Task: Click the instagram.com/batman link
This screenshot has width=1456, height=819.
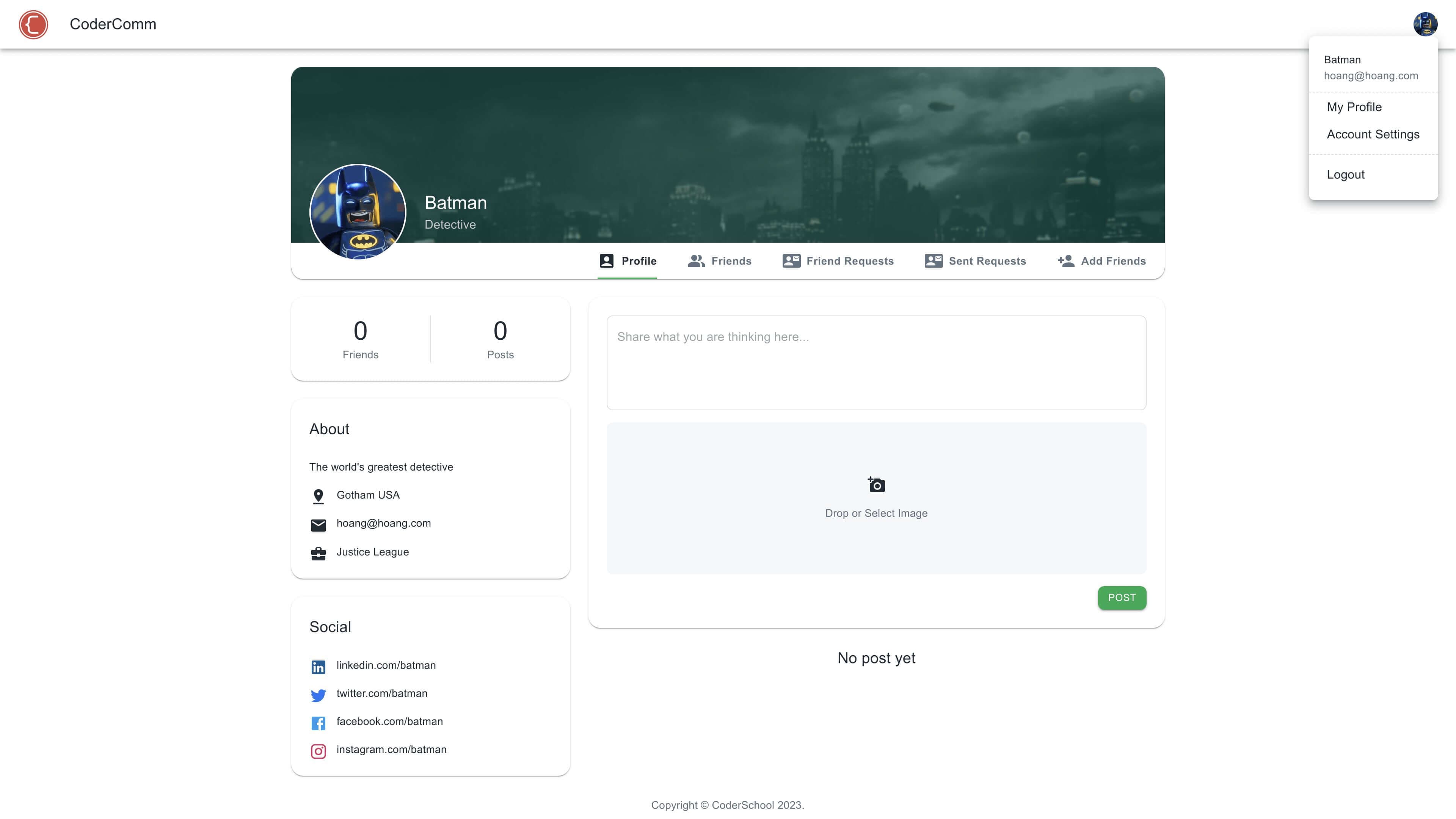Action: 391,750
